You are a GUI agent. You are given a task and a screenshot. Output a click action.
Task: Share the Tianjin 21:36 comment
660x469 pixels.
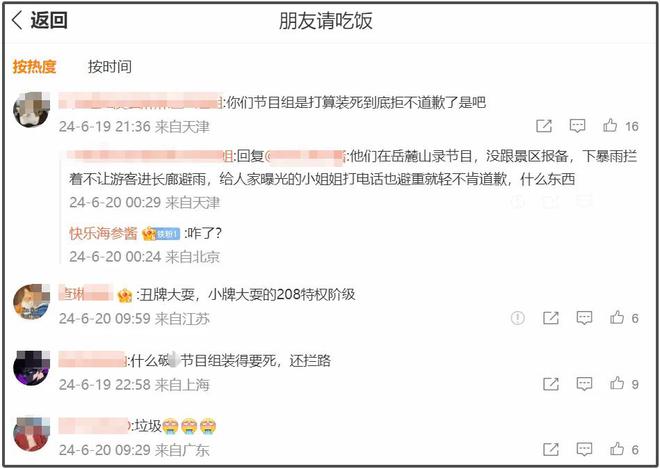(544, 125)
